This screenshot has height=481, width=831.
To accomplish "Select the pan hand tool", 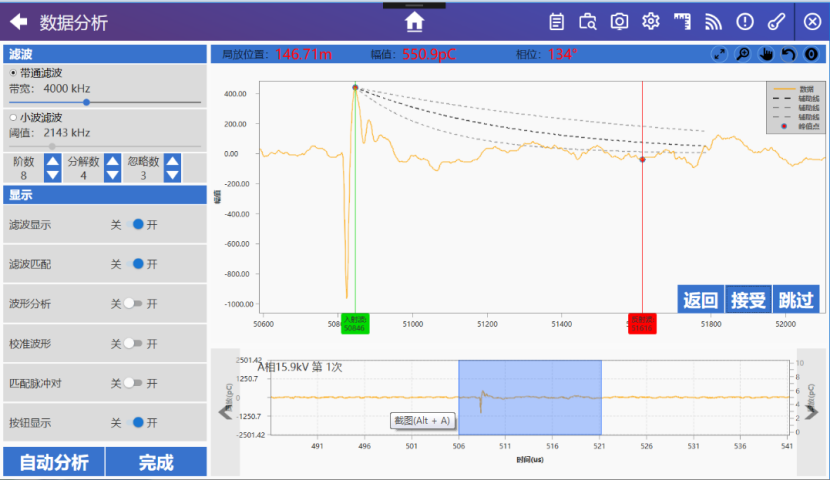I will pyautogui.click(x=766, y=54).
